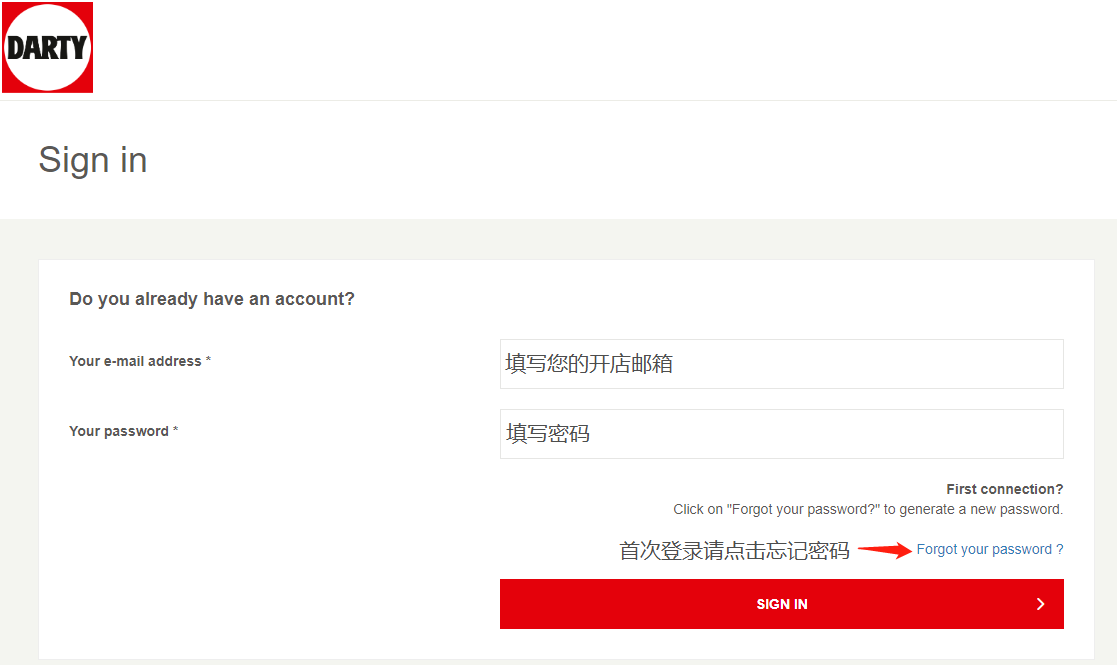Click the SIGN IN text label on the red button
This screenshot has height=665, width=1117.
(x=781, y=604)
